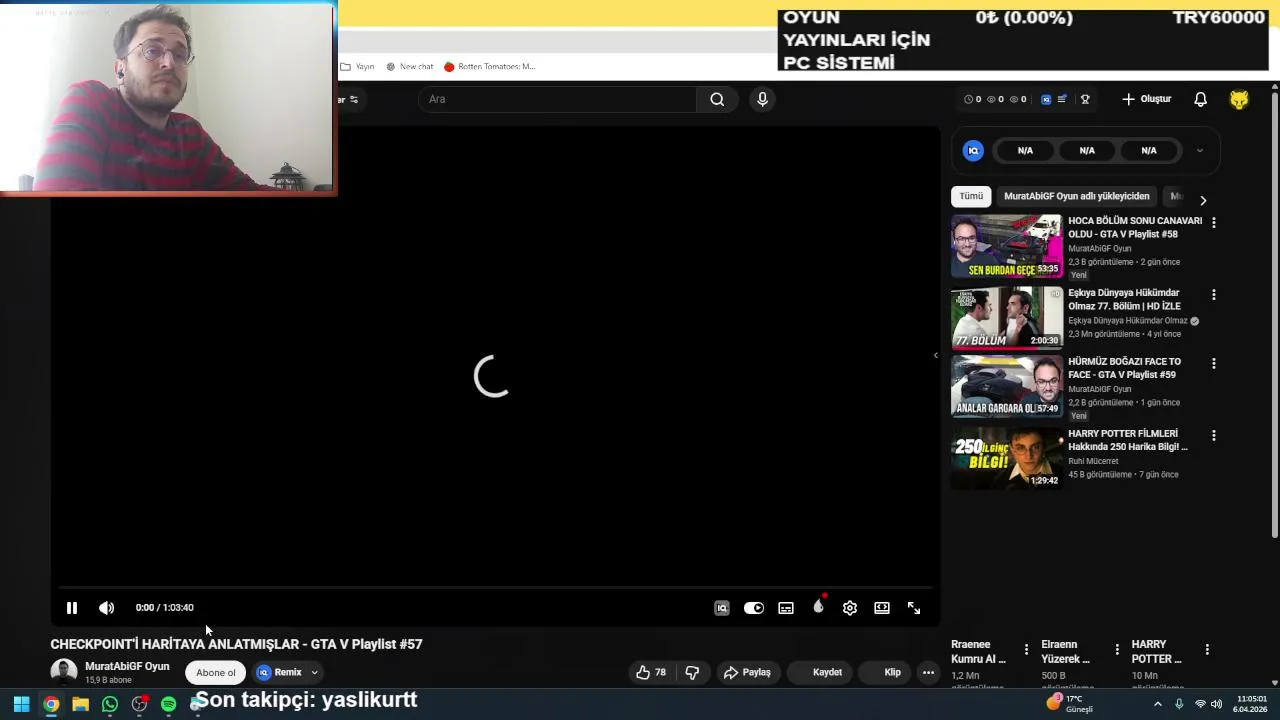The height and width of the screenshot is (720, 1280).
Task: Click the vidIQ trophy icon in the header
Action: coord(1085,99)
